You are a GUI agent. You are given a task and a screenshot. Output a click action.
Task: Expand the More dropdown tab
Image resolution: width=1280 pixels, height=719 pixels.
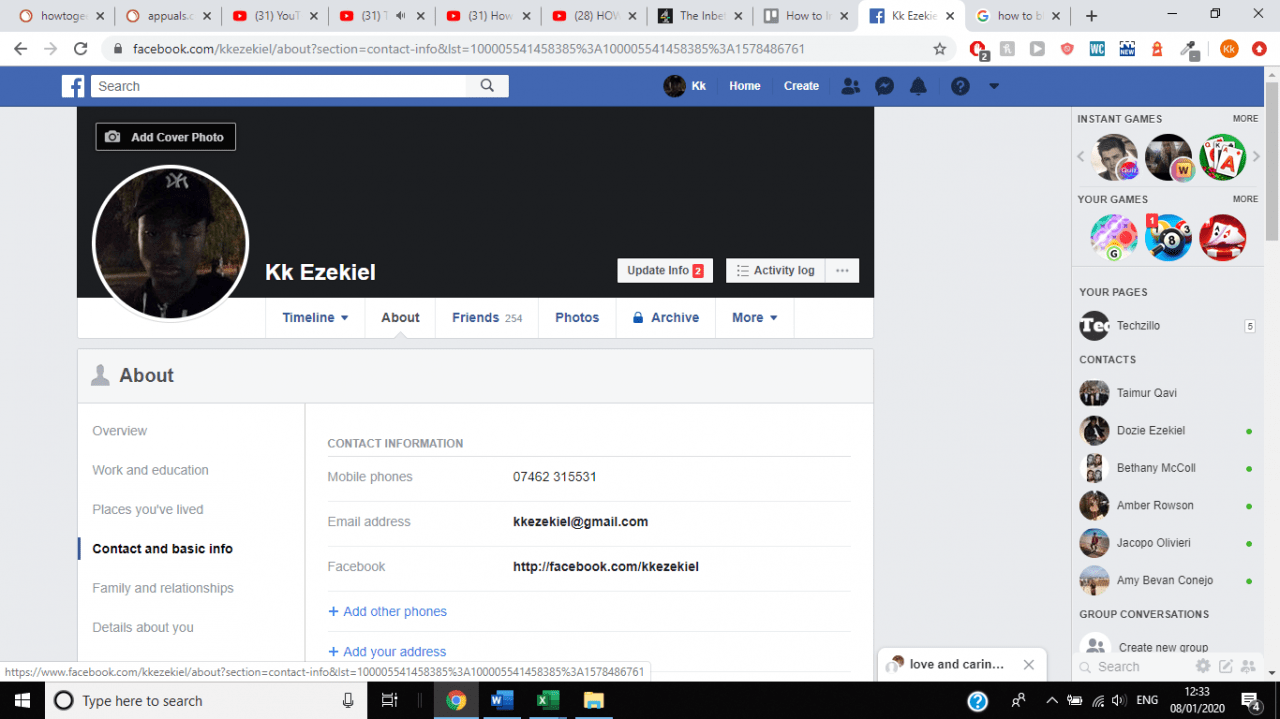pyautogui.click(x=754, y=317)
